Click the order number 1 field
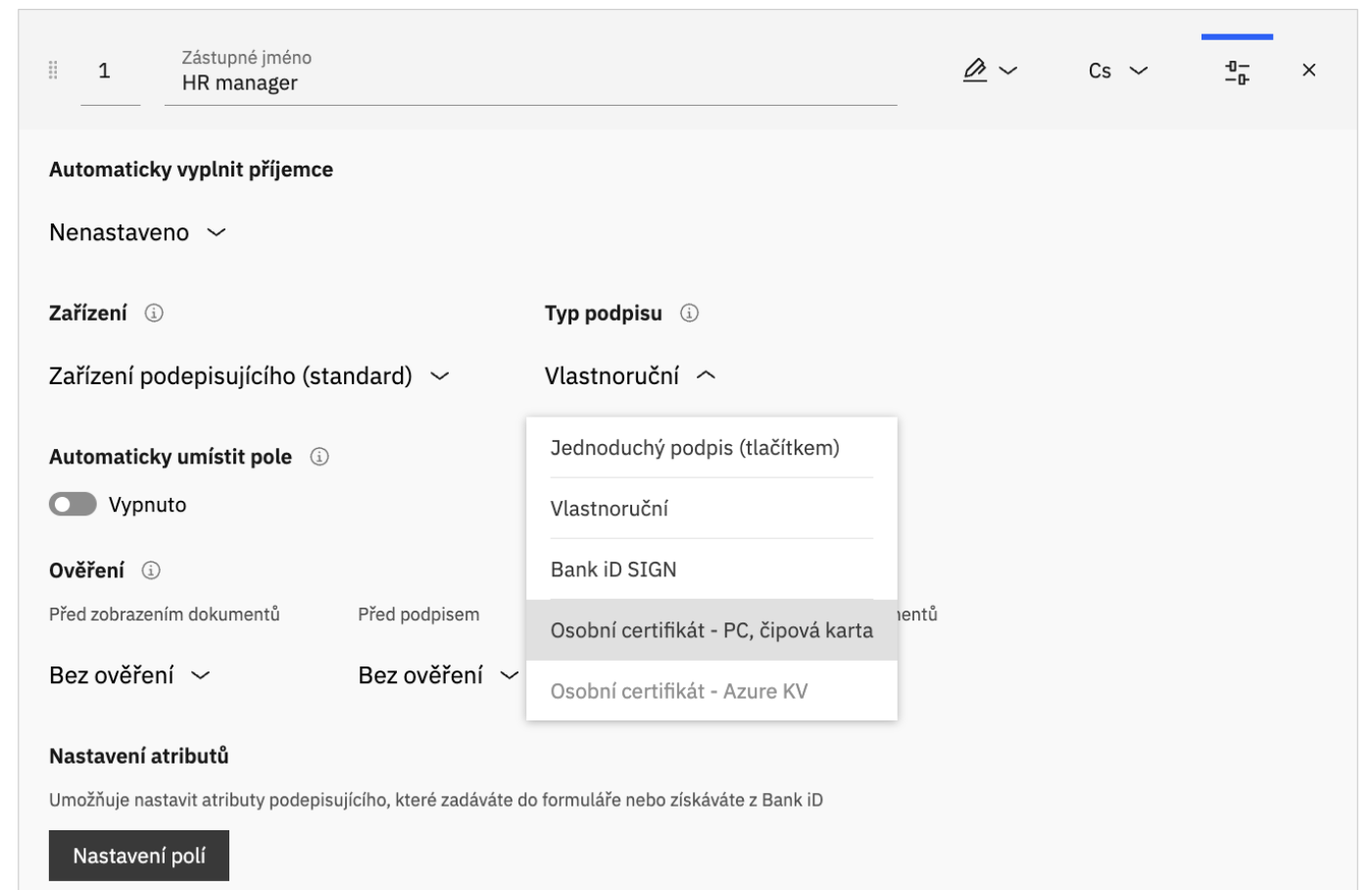This screenshot has width=1372, height=890. tap(110, 72)
